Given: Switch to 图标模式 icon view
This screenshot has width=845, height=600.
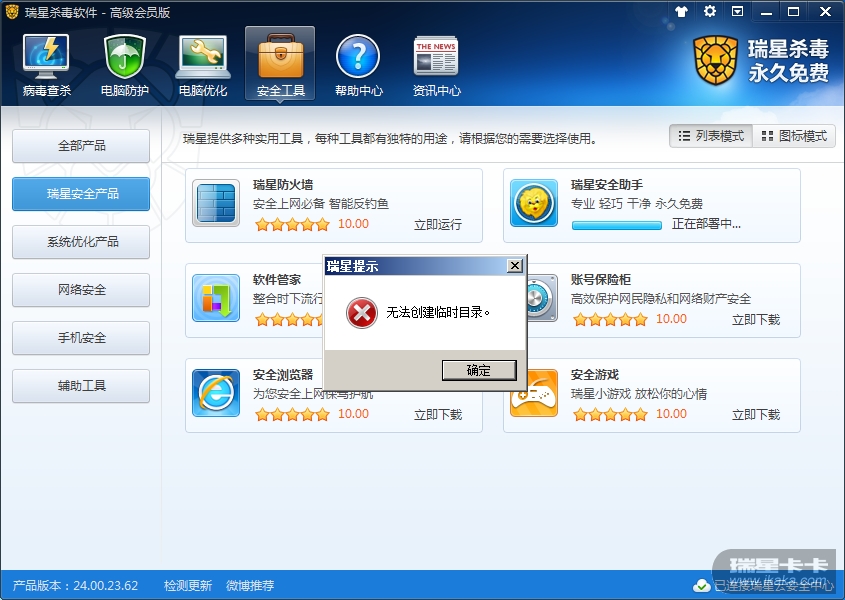Looking at the screenshot, I should tap(794, 136).
